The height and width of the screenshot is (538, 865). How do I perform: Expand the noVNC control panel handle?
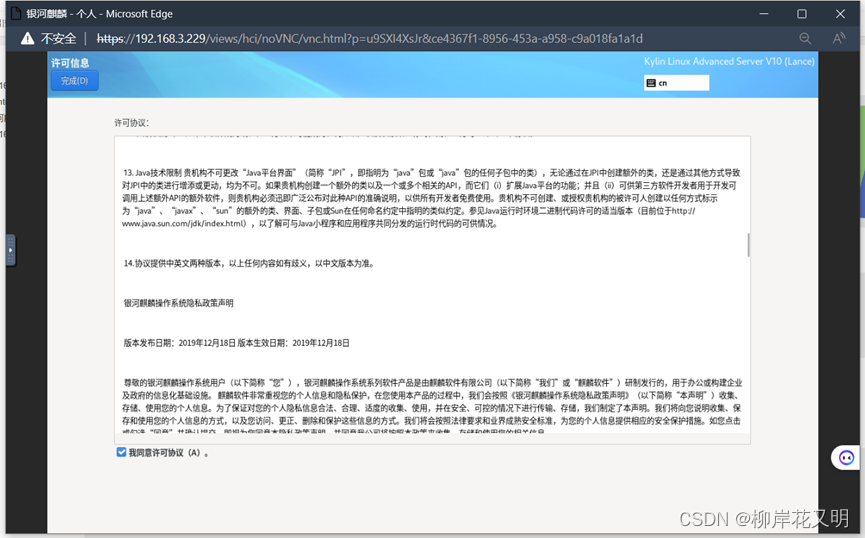10,250
